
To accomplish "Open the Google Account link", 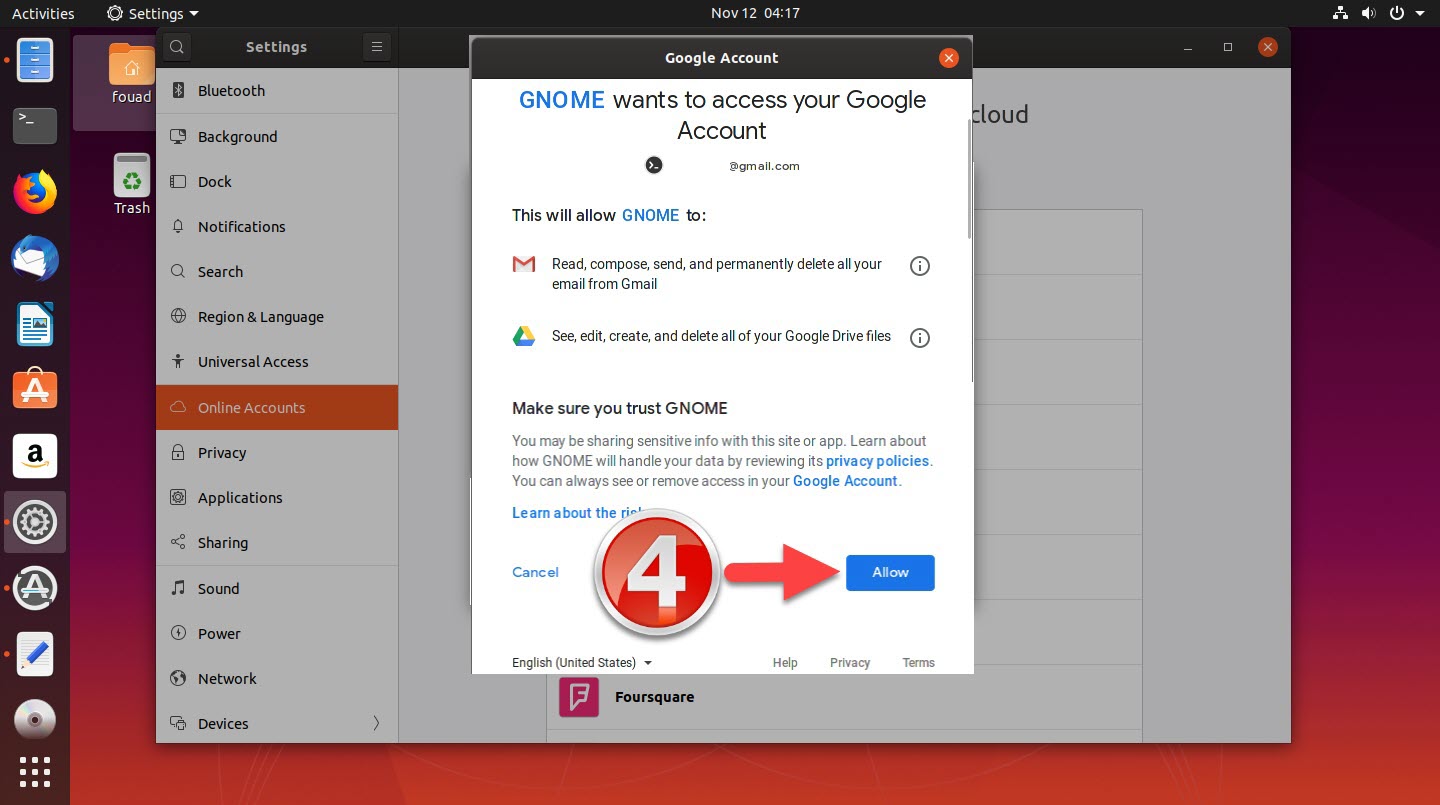I will click(845, 481).
